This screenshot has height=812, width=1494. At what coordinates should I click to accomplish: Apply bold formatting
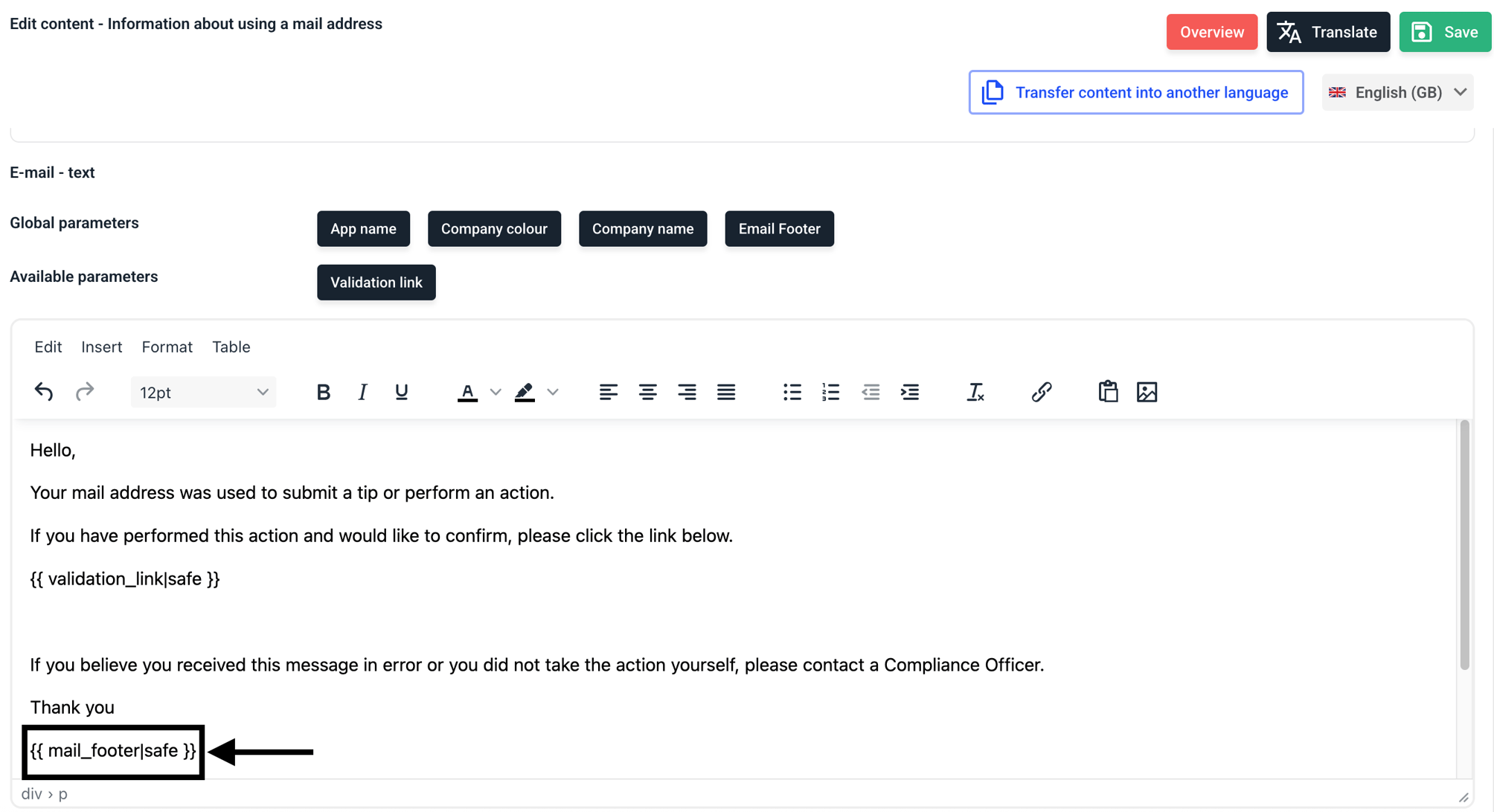(323, 392)
